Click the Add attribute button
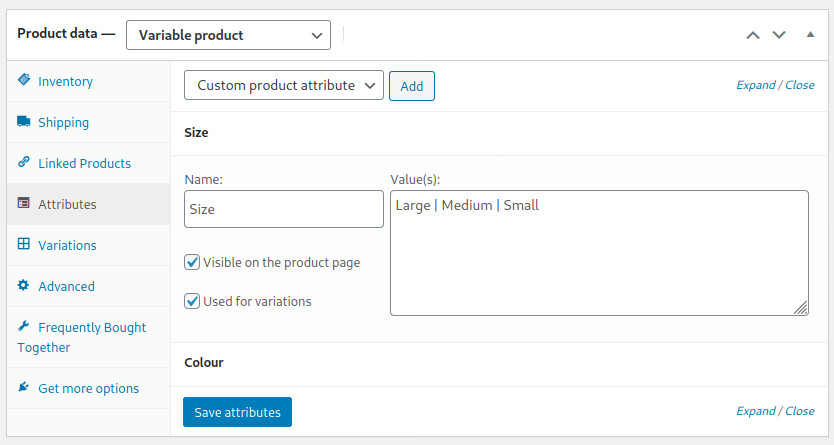The width and height of the screenshot is (834, 445). click(x=412, y=86)
